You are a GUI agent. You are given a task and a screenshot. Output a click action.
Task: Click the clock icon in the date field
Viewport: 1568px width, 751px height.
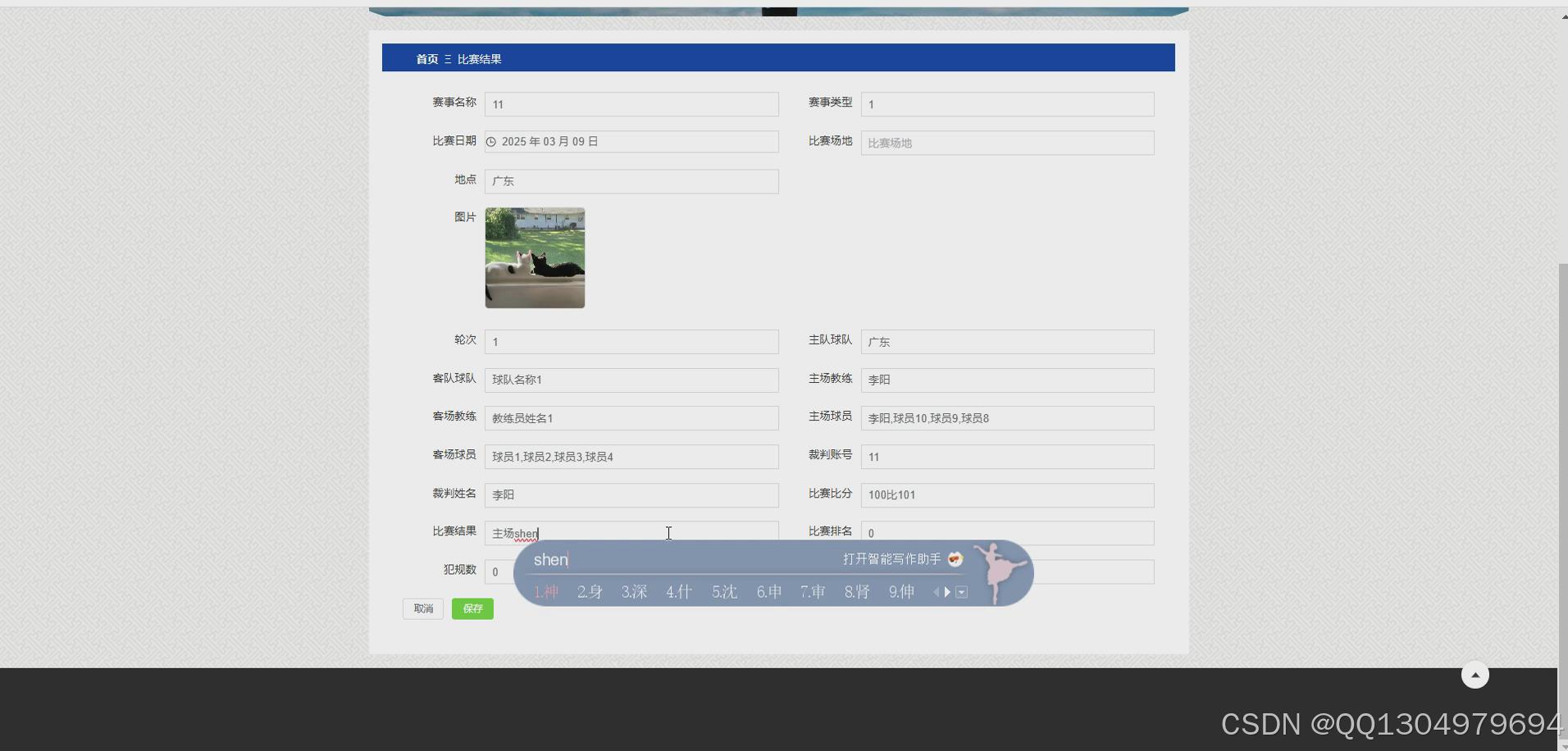point(491,142)
